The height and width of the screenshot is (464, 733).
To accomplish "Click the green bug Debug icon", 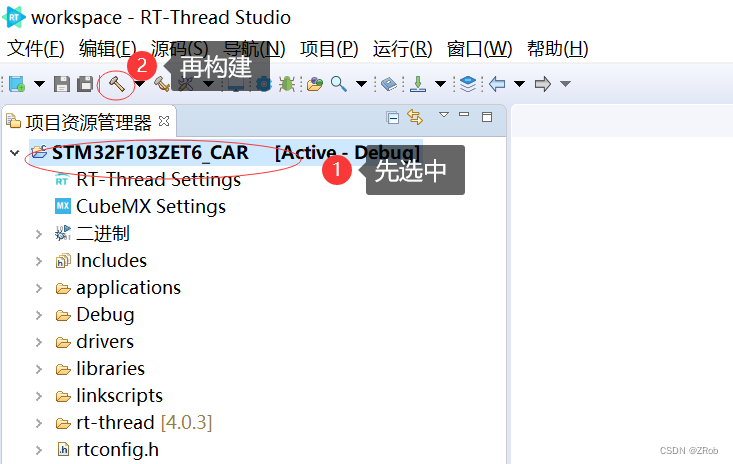I will coord(287,84).
